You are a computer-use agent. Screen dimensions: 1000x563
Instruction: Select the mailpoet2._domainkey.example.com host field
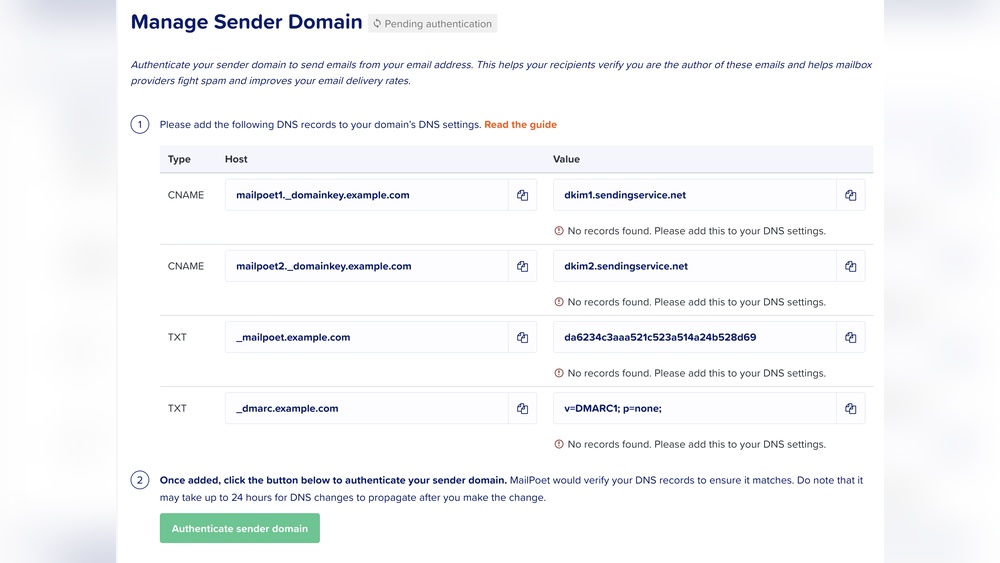click(x=367, y=267)
